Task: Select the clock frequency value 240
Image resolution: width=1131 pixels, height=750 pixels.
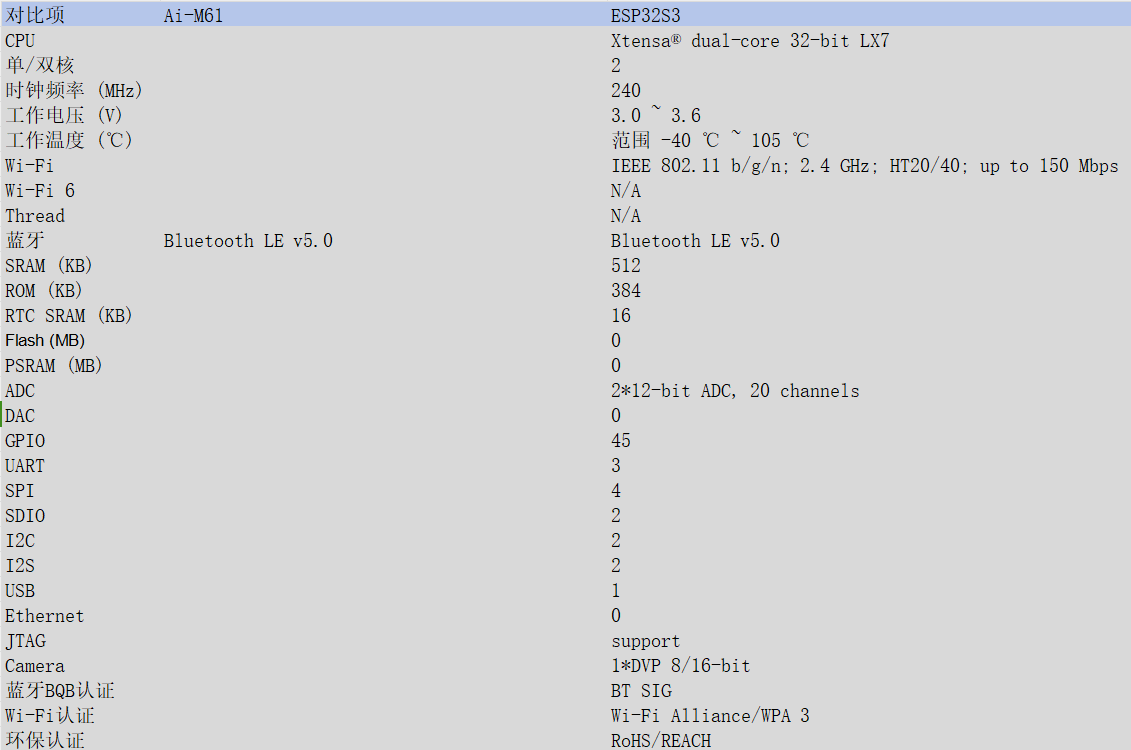Action: 625,90
